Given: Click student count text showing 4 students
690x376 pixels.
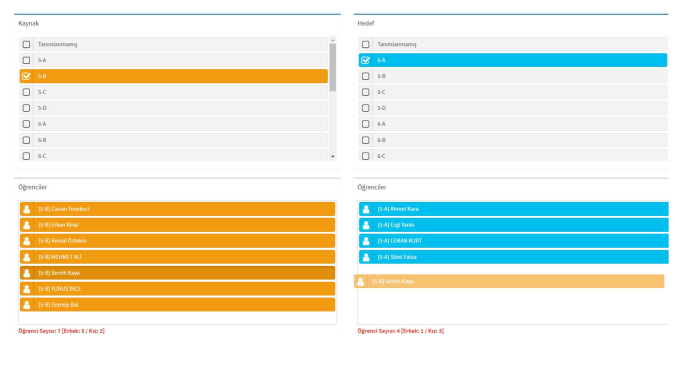Looking at the screenshot, I should click(400, 331).
